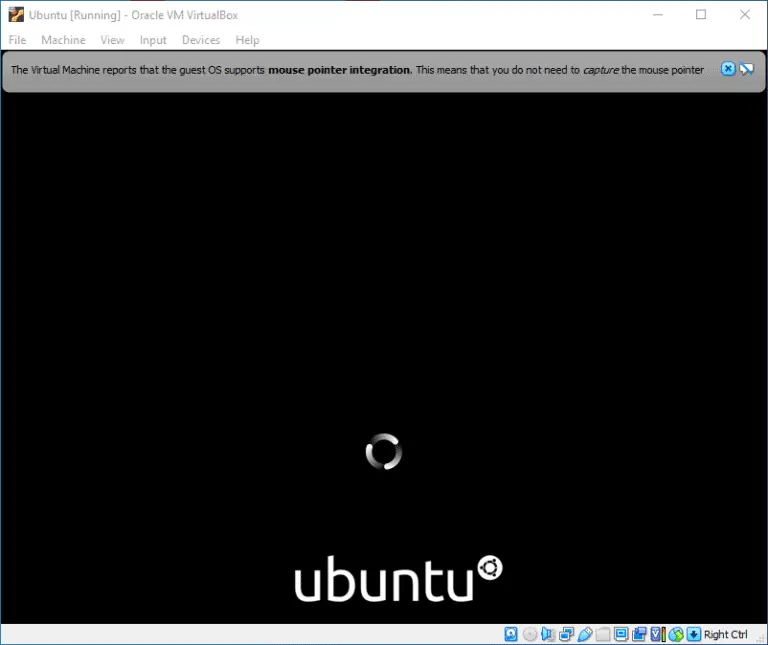768x645 pixels.
Task: Minimize the VirtualBox window
Action: click(658, 15)
